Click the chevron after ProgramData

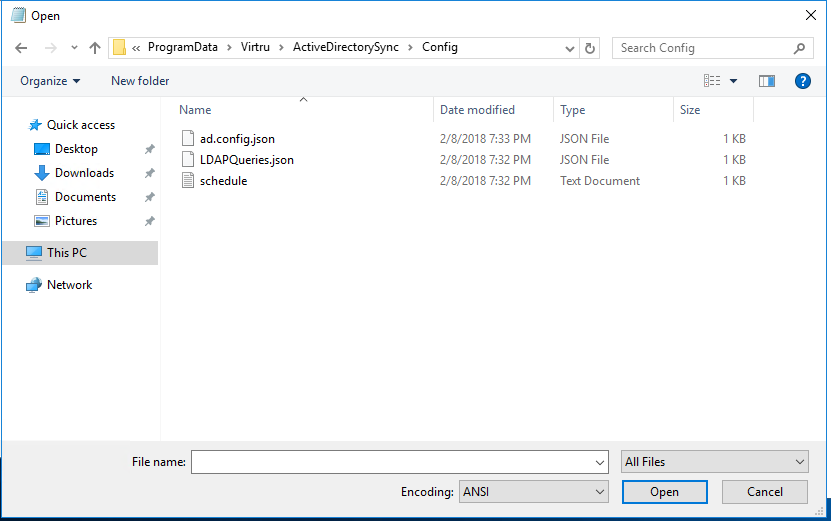click(x=229, y=48)
